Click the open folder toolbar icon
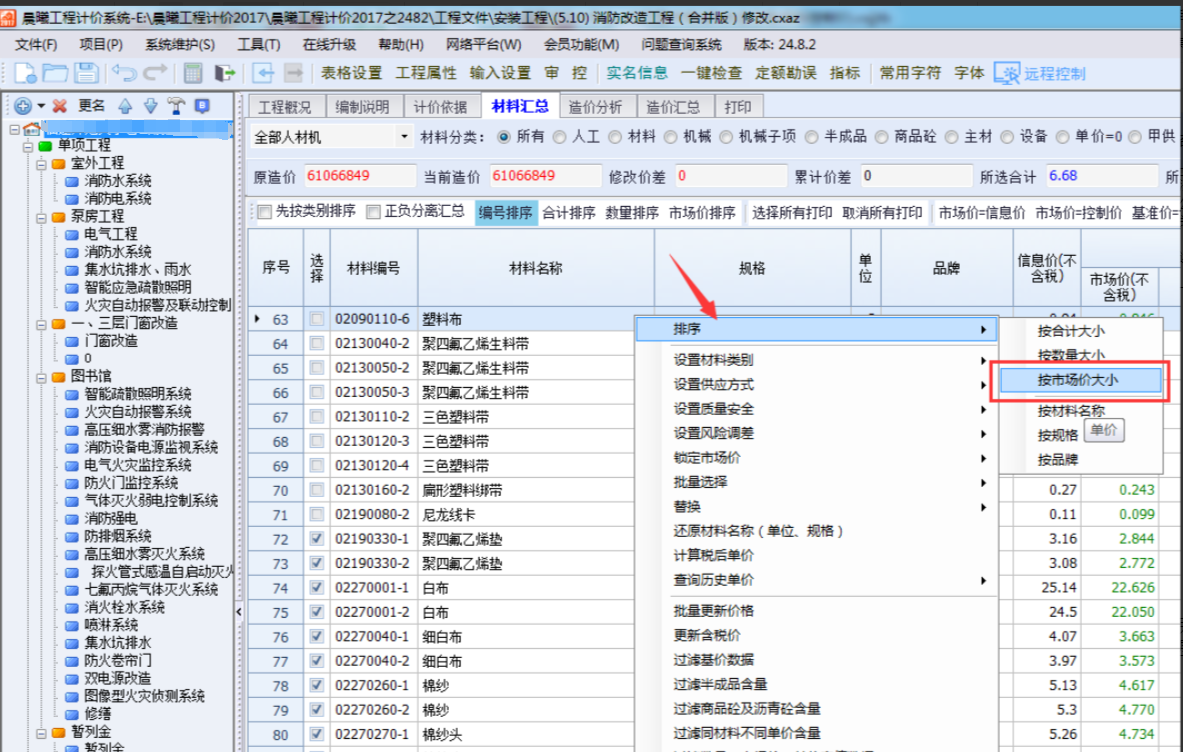Image resolution: width=1183 pixels, height=752 pixels. (x=55, y=73)
